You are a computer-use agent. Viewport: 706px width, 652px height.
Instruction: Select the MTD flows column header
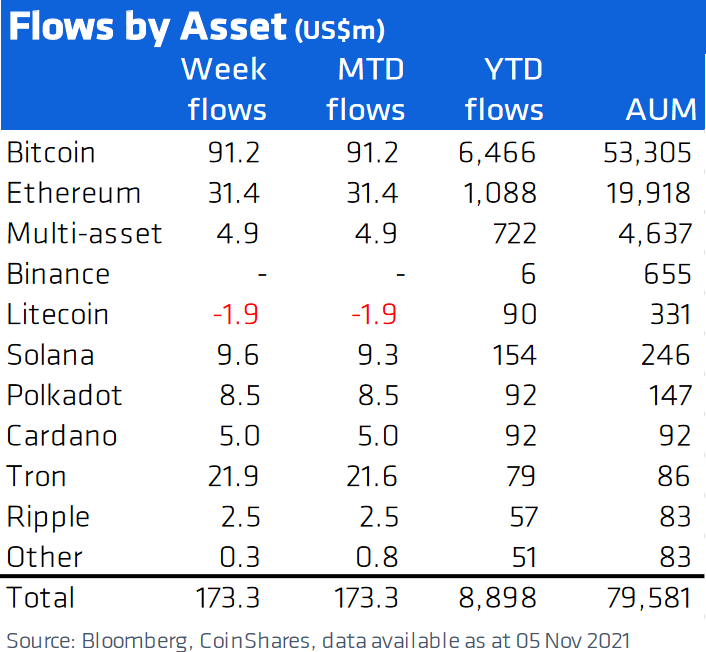pyautogui.click(x=366, y=89)
